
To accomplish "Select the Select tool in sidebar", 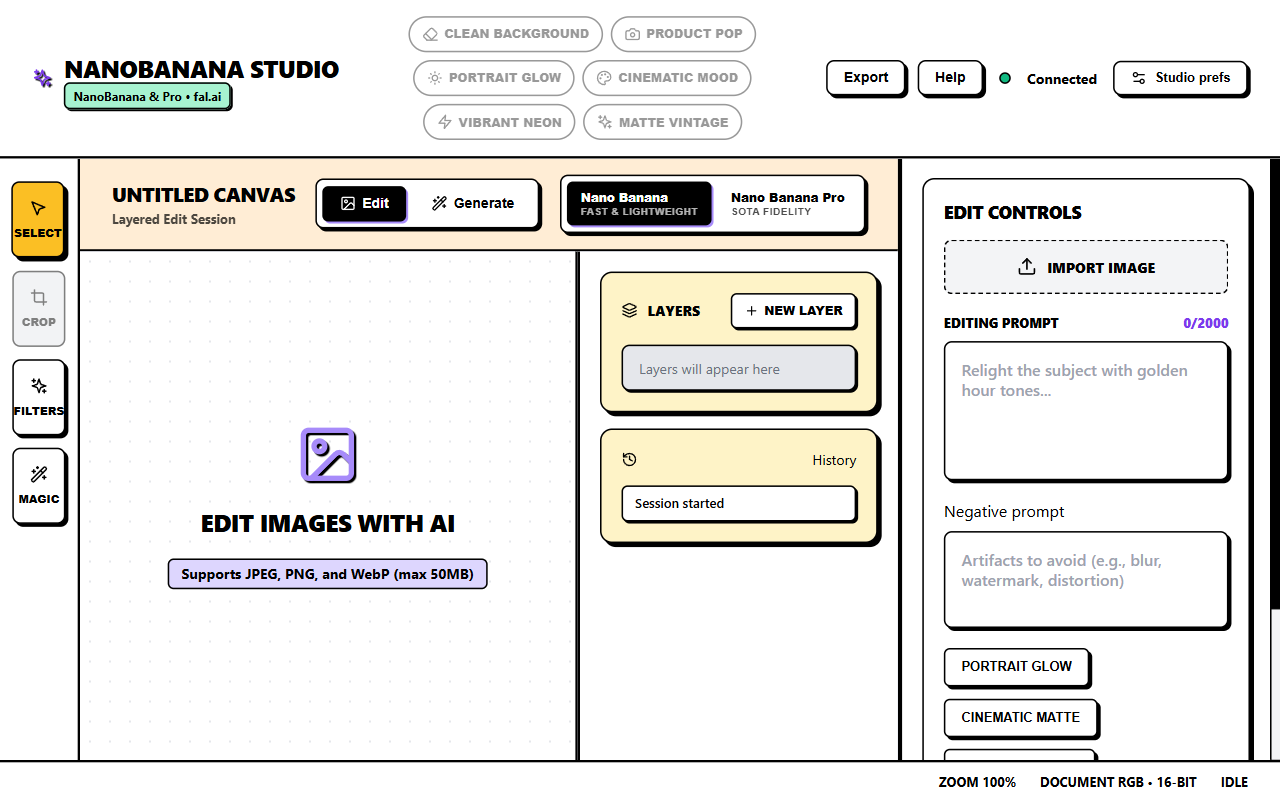I will [x=38, y=219].
